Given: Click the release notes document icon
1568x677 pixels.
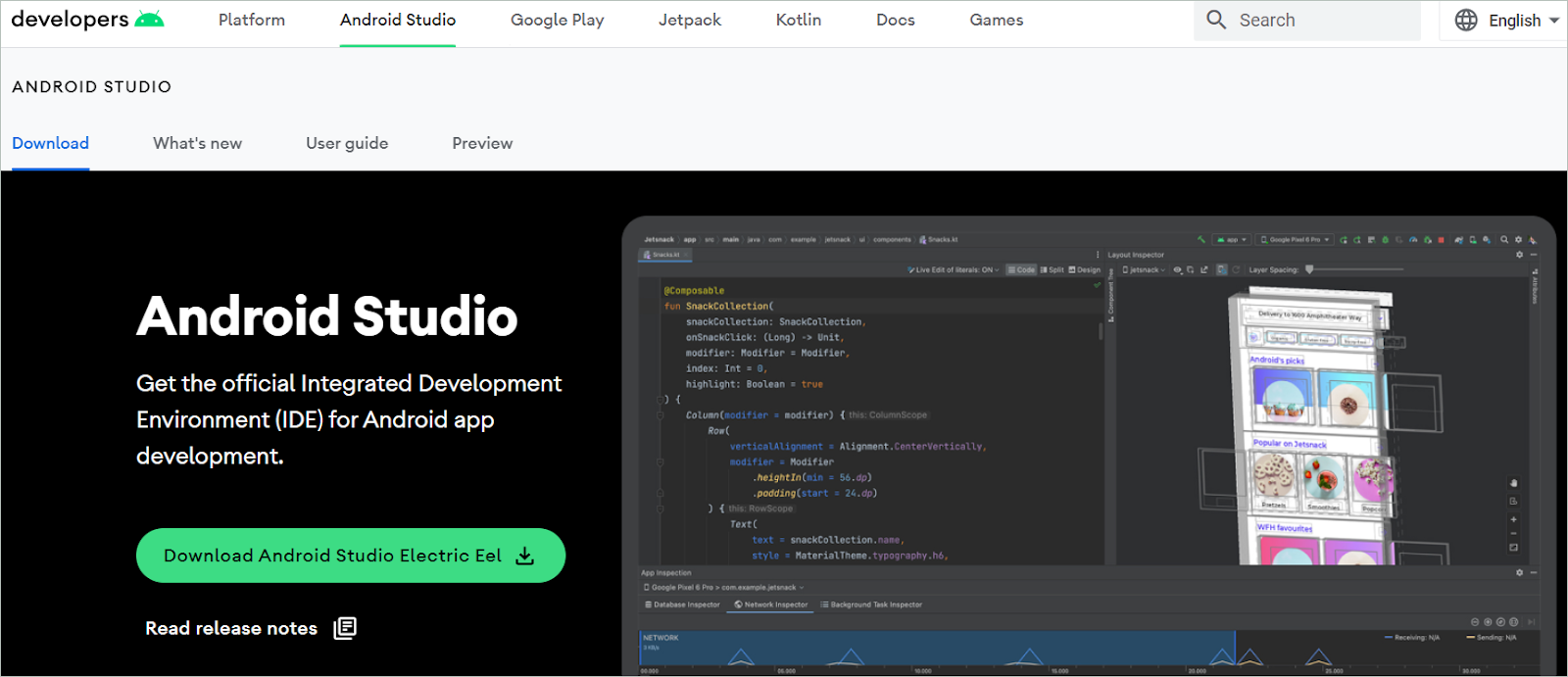Looking at the screenshot, I should pos(345,628).
